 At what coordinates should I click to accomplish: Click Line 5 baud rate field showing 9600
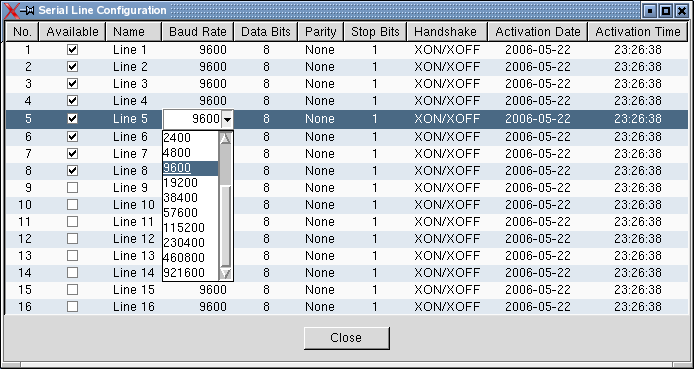[x=192, y=119]
